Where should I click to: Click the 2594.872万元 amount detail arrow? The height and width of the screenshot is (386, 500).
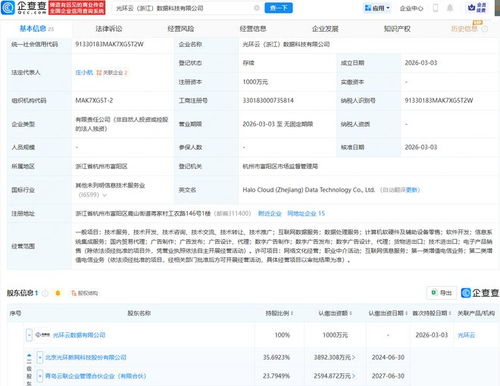(353, 376)
